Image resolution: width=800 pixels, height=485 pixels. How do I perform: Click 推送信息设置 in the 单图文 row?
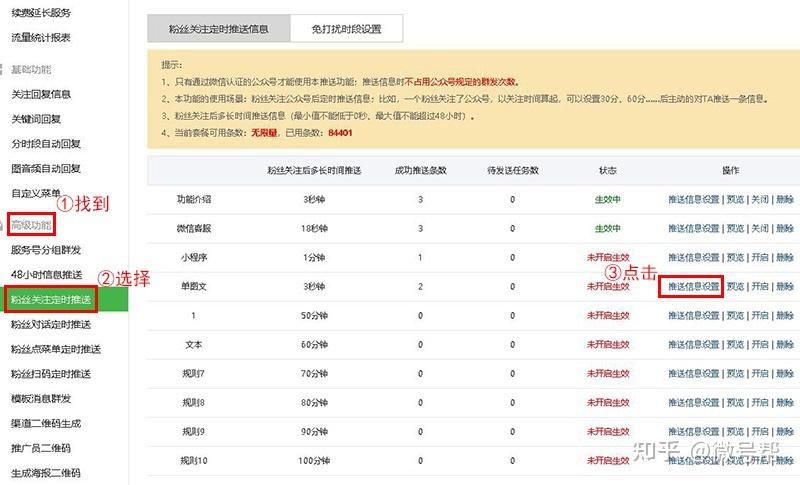(694, 287)
